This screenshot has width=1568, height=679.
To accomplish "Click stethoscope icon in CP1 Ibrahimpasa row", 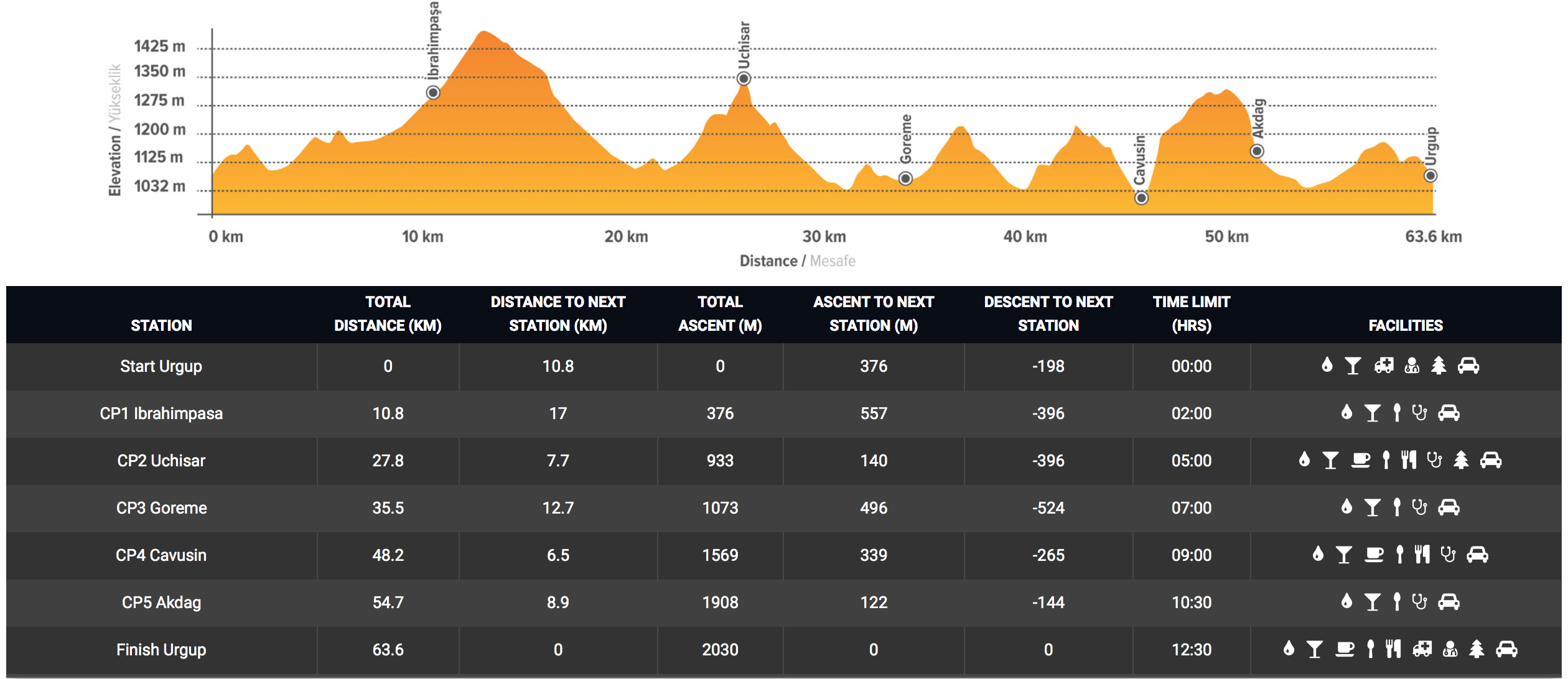I will pyautogui.click(x=1419, y=413).
